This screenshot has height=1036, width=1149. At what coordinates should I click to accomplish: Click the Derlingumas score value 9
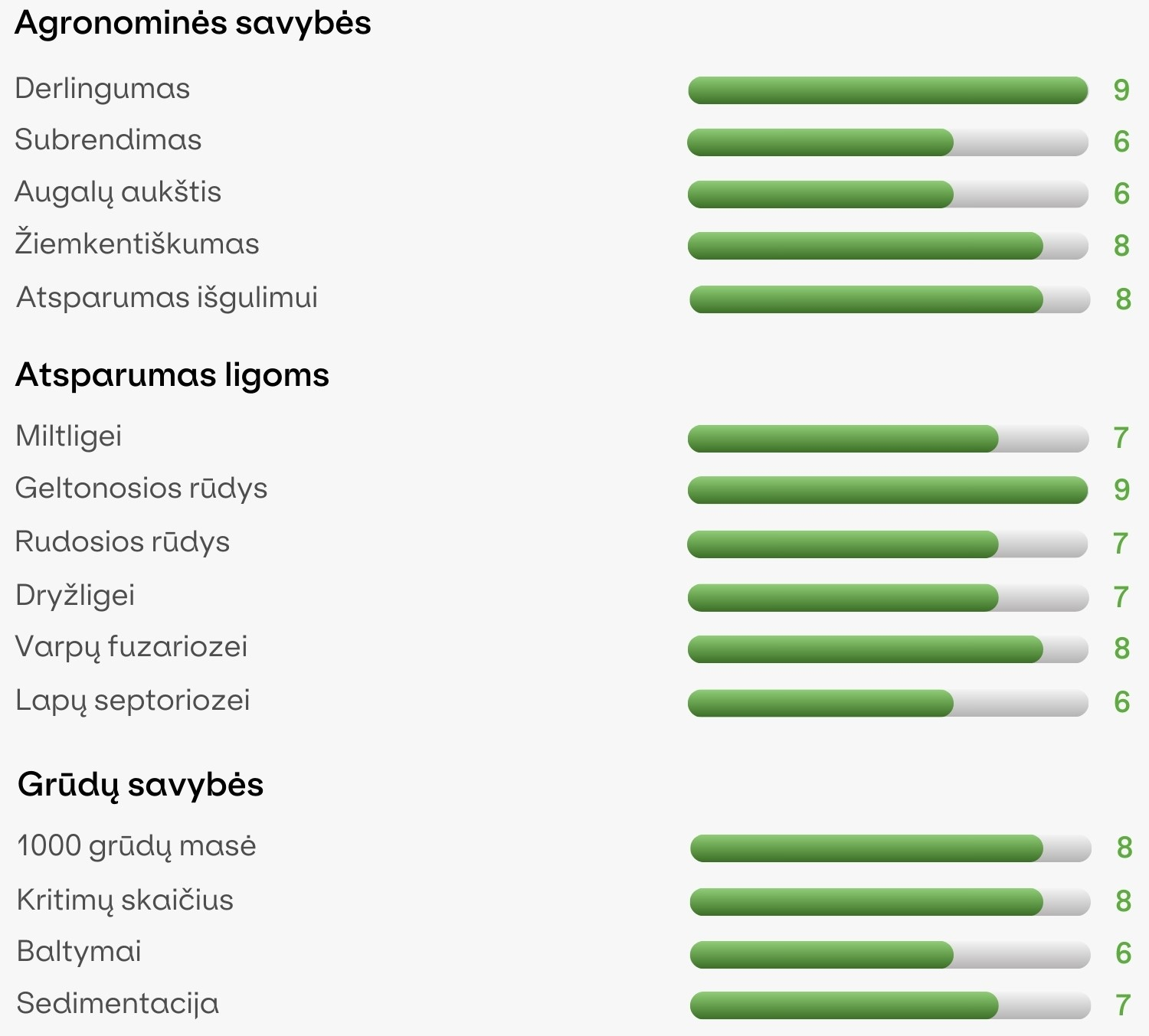(x=1121, y=90)
